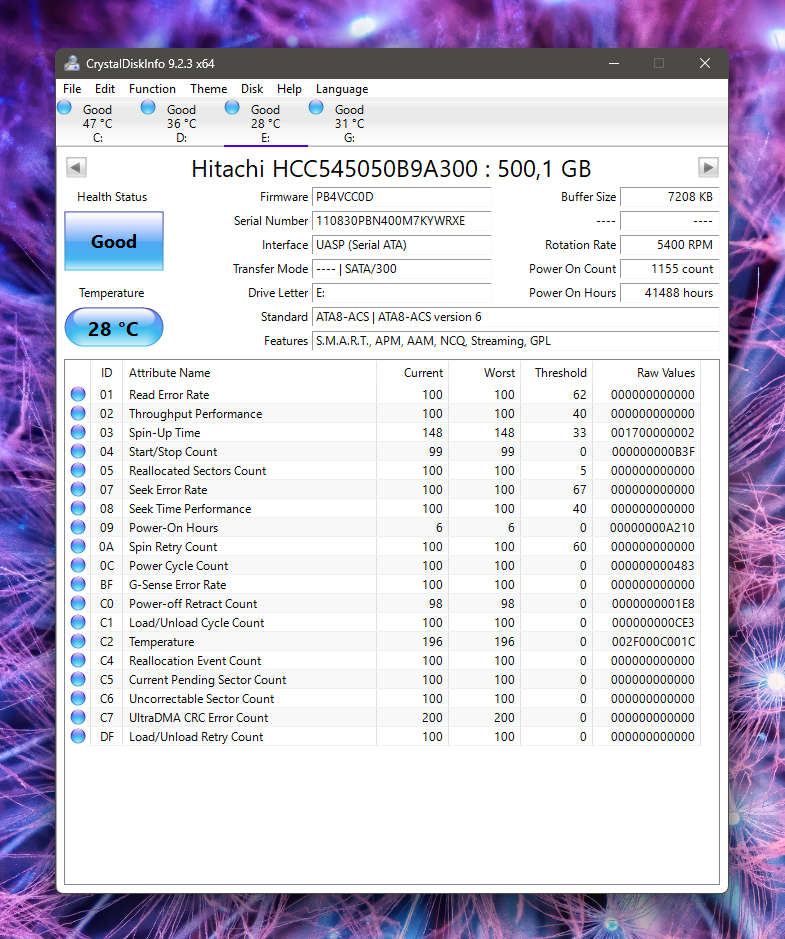The width and height of the screenshot is (785, 939).
Task: Click the status orb for Temperature attribute row
Action: tap(78, 641)
